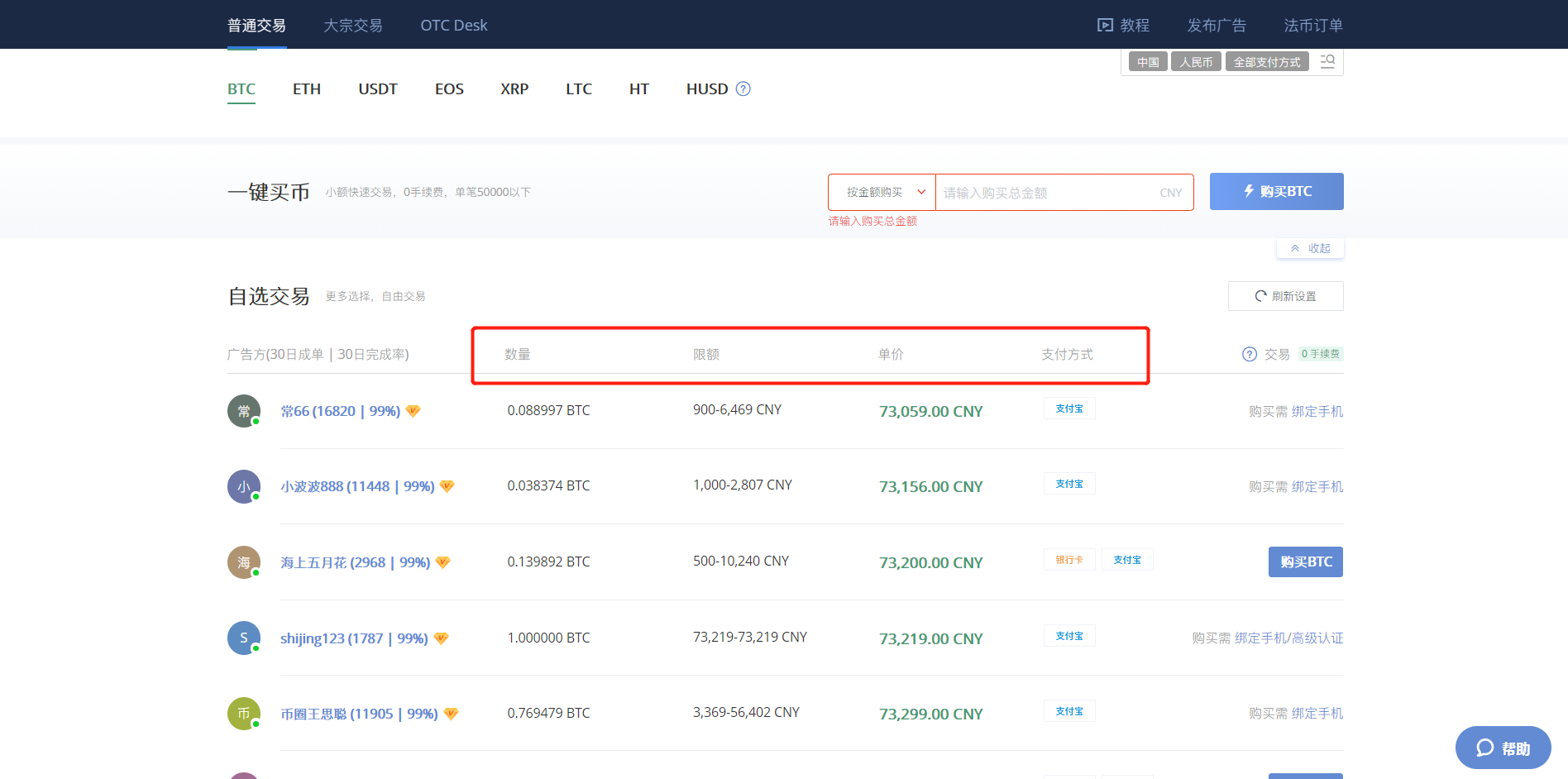
Task: Switch to the ETH coin tab
Action: click(306, 89)
